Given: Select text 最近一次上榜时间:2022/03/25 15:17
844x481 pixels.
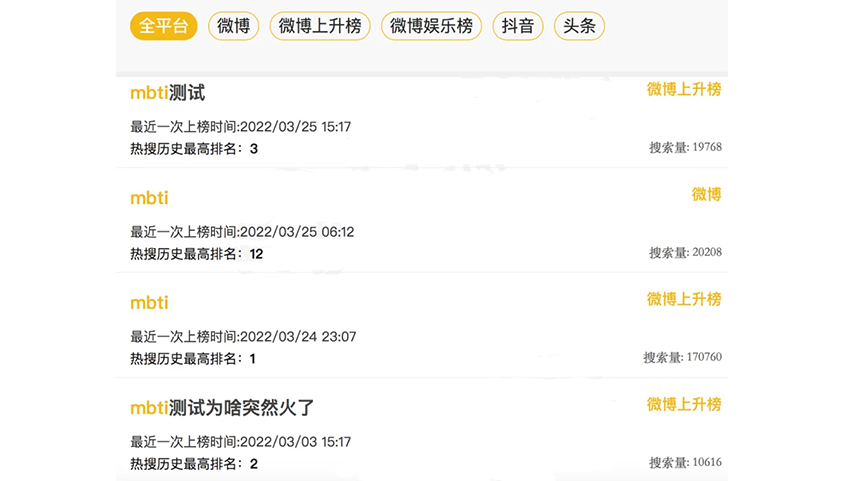Looking at the screenshot, I should coord(241,127).
